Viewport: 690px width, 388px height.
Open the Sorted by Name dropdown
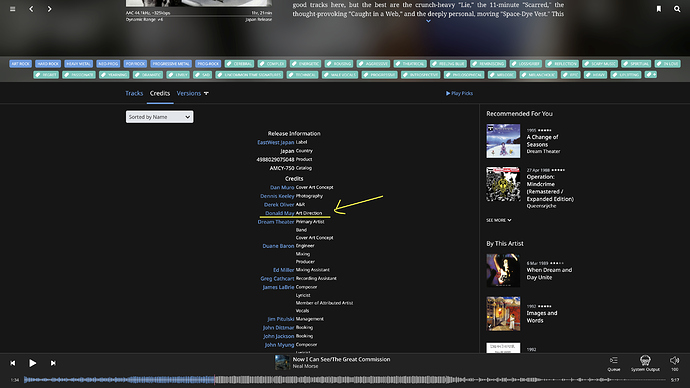pos(159,117)
